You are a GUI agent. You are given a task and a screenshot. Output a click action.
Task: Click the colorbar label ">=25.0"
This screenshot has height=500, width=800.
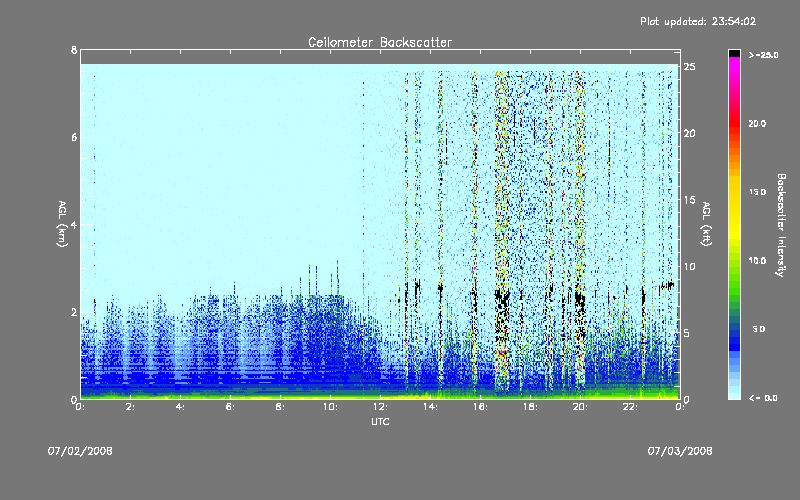[x=763, y=55]
